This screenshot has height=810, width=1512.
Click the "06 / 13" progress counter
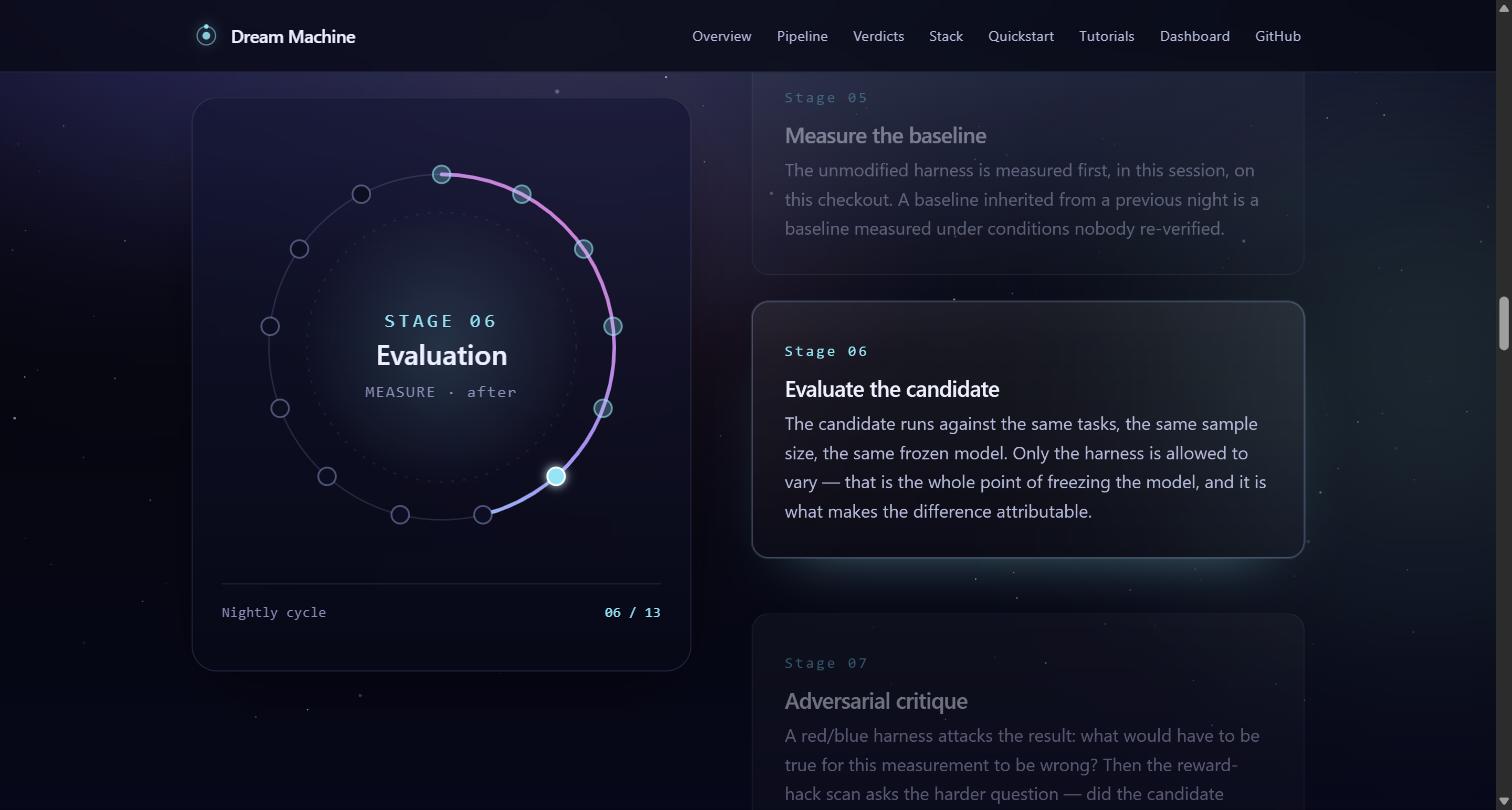point(633,613)
